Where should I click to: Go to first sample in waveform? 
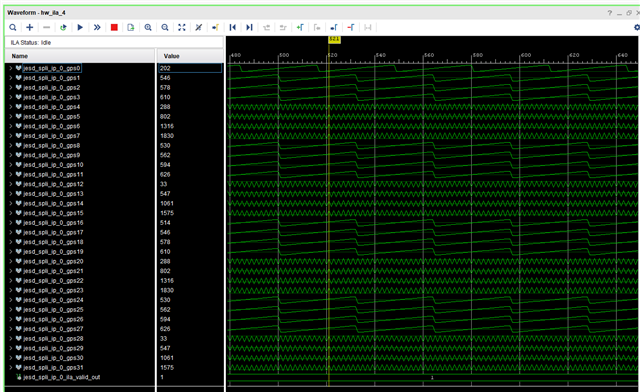point(233,27)
